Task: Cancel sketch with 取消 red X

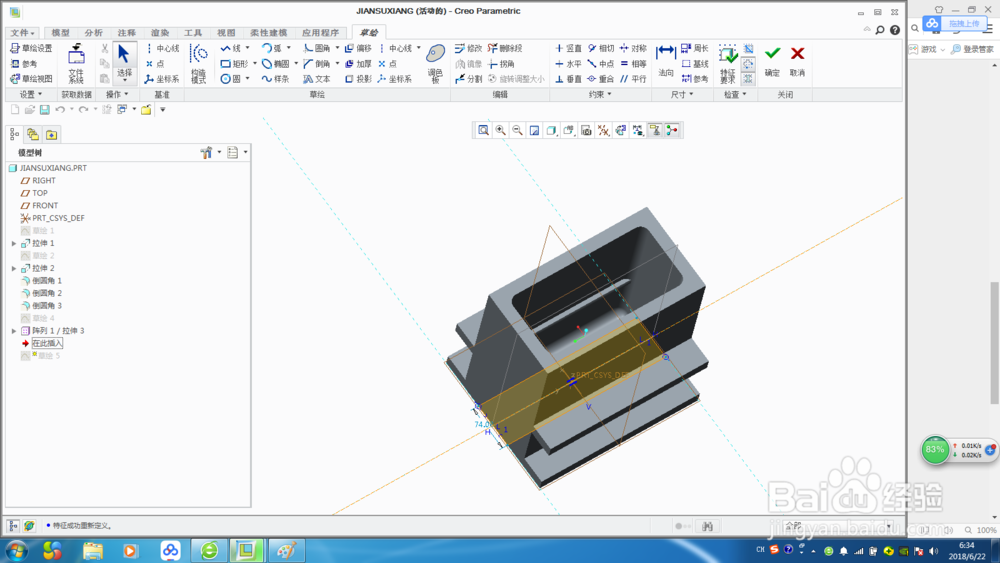Action: click(797, 61)
